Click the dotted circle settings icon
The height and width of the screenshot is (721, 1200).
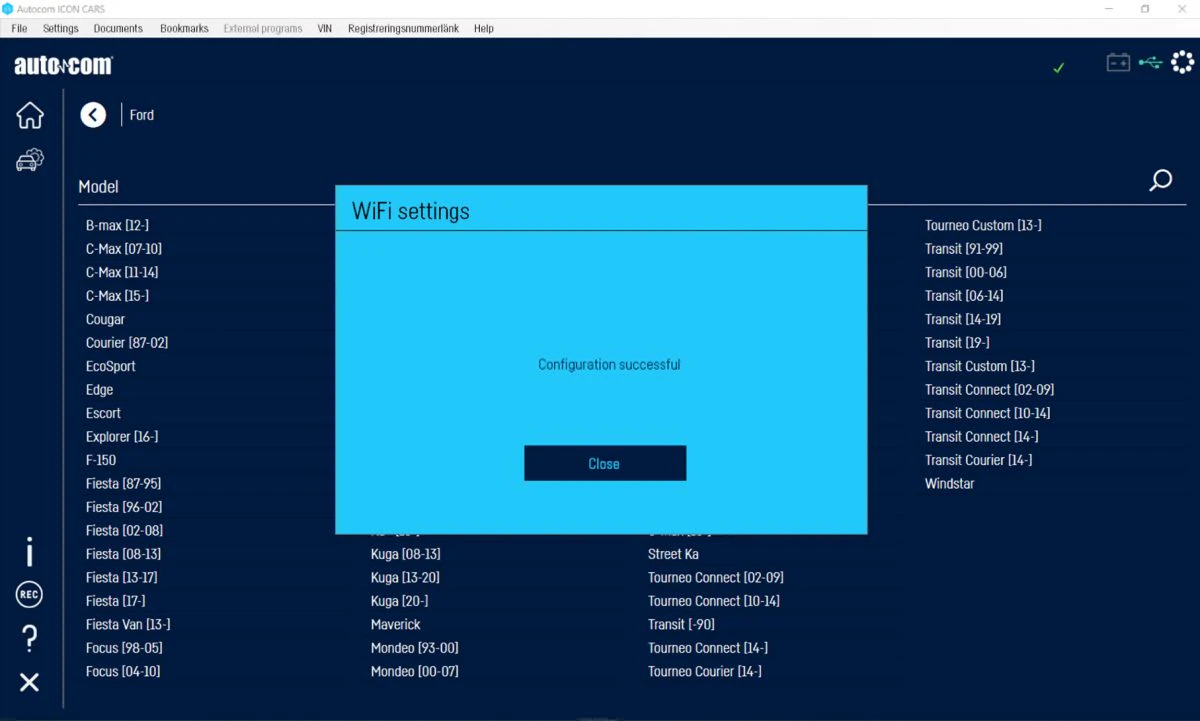(x=1182, y=63)
